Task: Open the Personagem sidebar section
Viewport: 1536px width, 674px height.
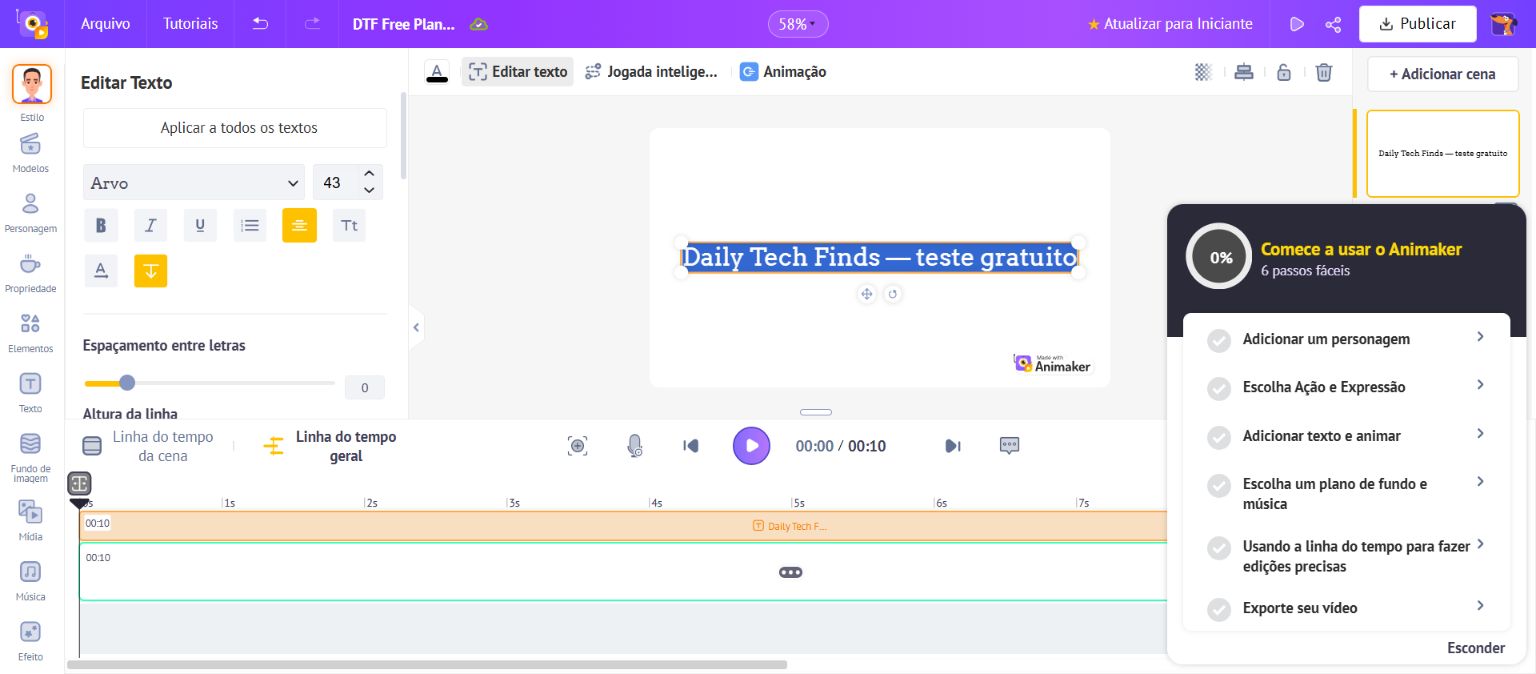Action: [x=31, y=212]
